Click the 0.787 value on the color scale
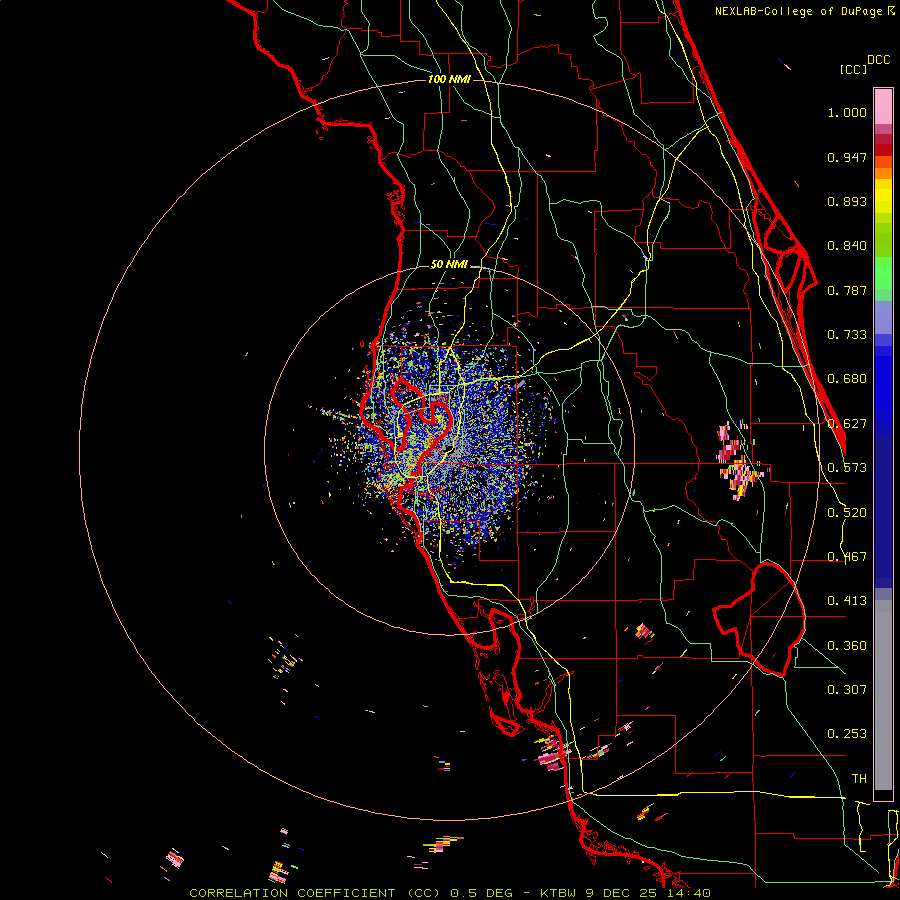Image resolution: width=900 pixels, height=900 pixels. coord(847,290)
